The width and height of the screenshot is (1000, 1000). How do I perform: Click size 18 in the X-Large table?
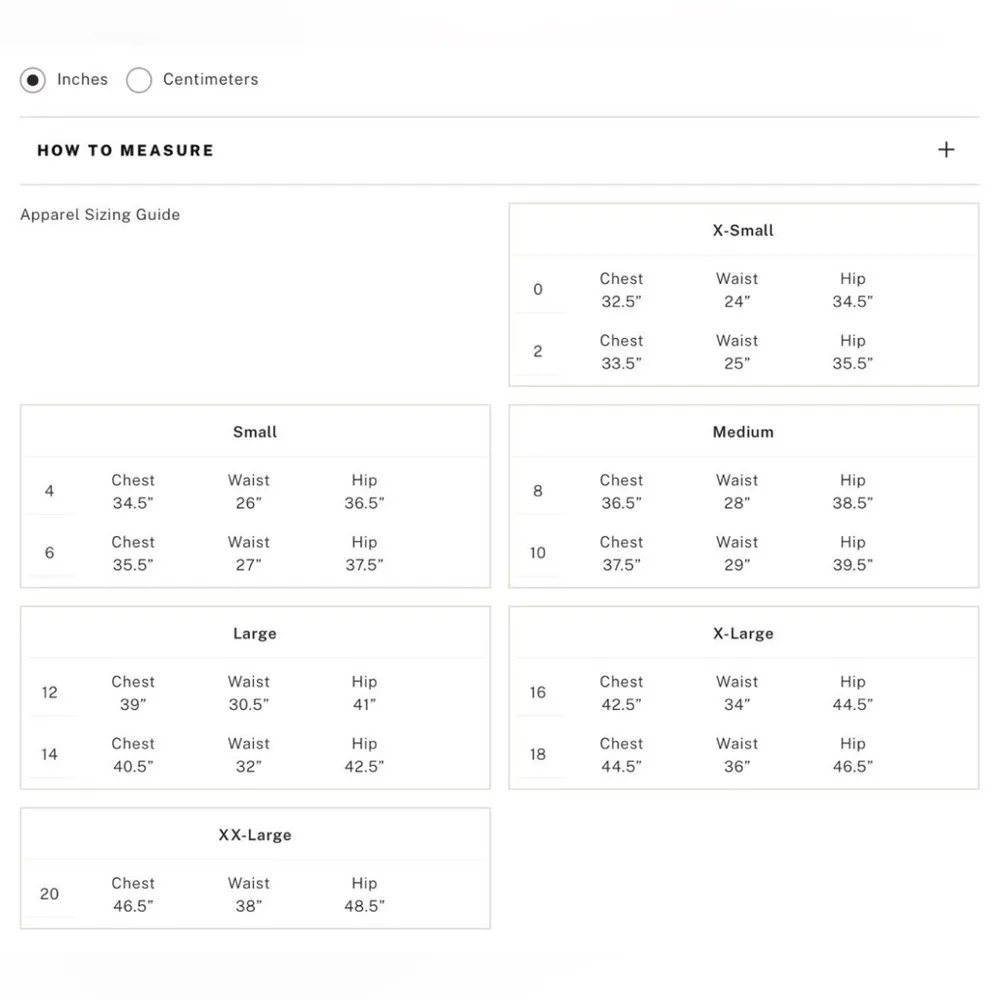coord(538,755)
